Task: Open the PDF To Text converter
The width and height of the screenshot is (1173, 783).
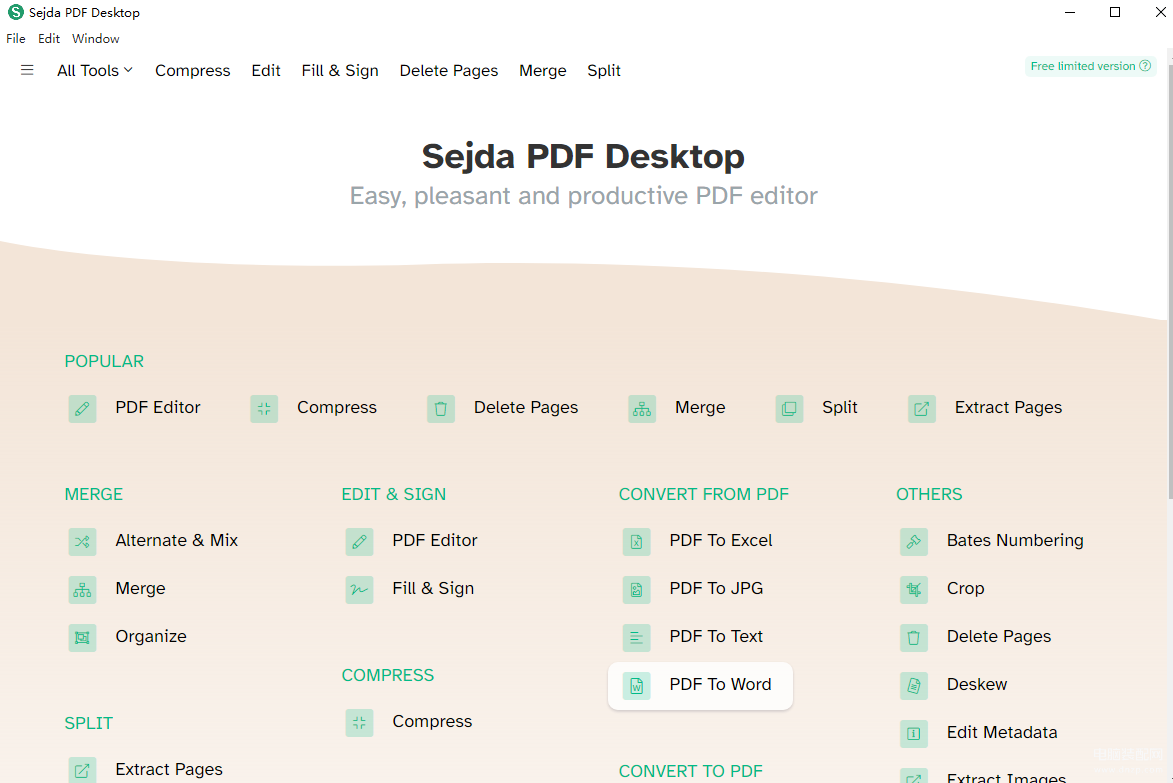Action: point(716,636)
